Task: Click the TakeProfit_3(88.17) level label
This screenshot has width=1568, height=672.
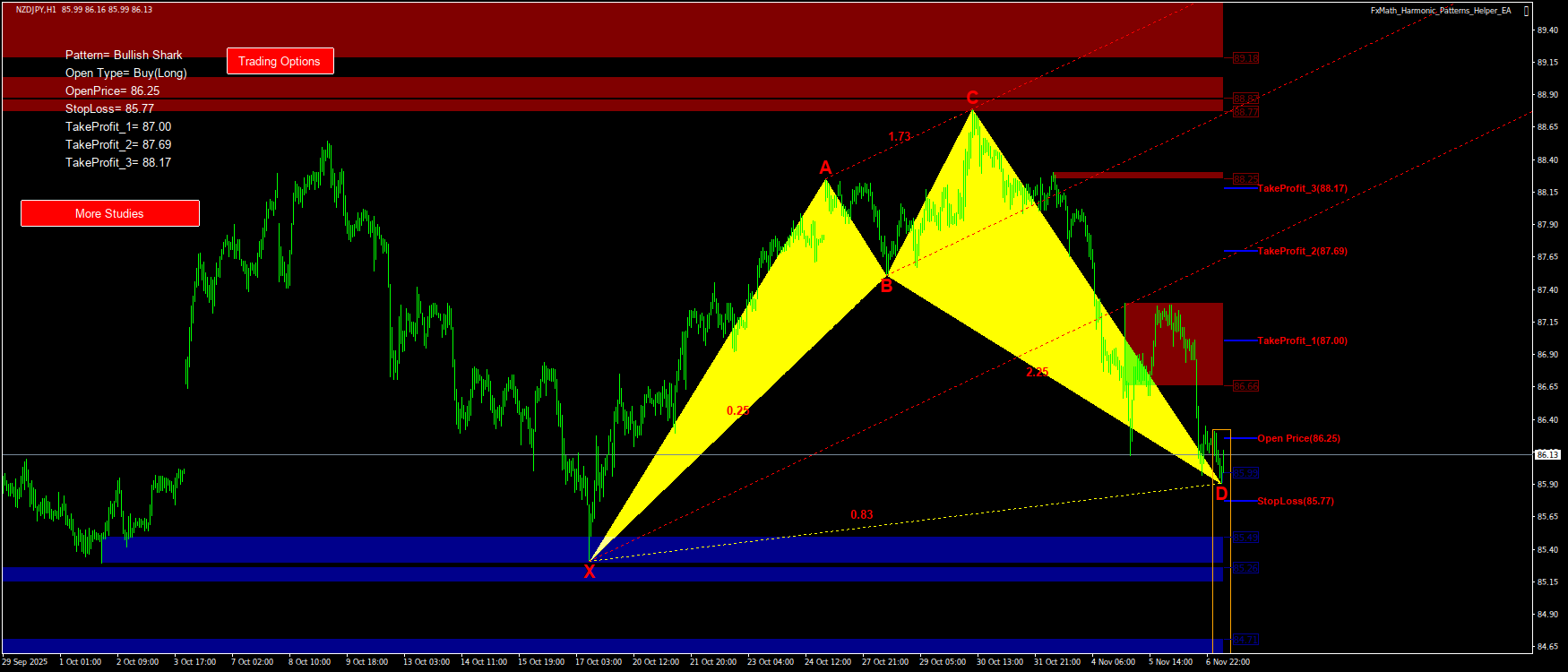Action: pos(1302,188)
